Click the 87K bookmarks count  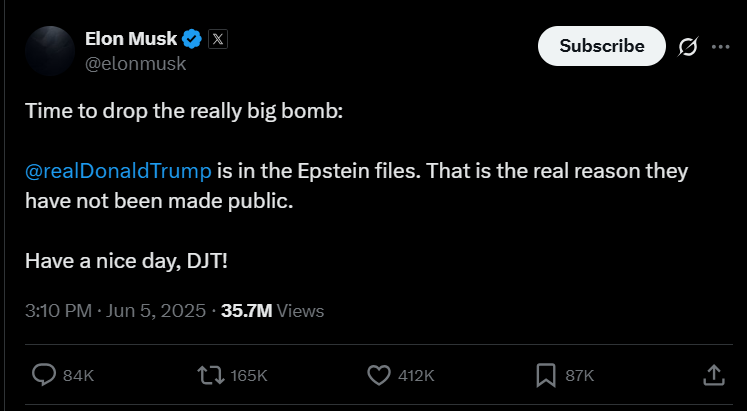(580, 376)
